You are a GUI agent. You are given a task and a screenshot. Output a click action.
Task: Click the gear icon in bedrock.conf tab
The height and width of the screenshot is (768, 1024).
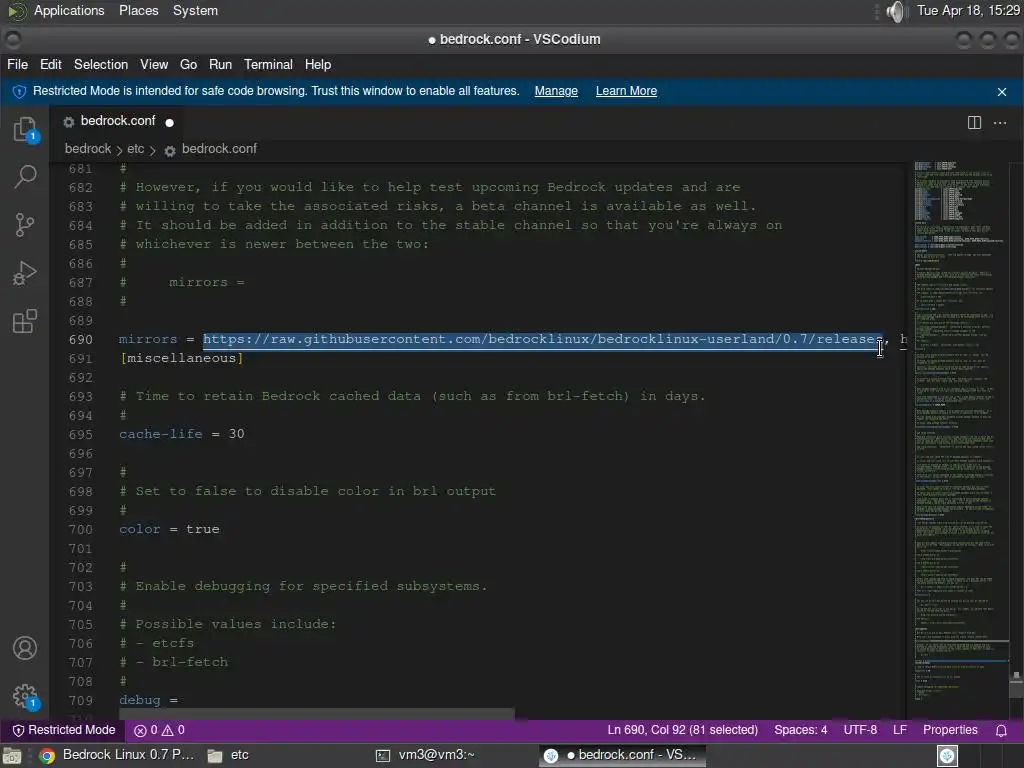[69, 121]
